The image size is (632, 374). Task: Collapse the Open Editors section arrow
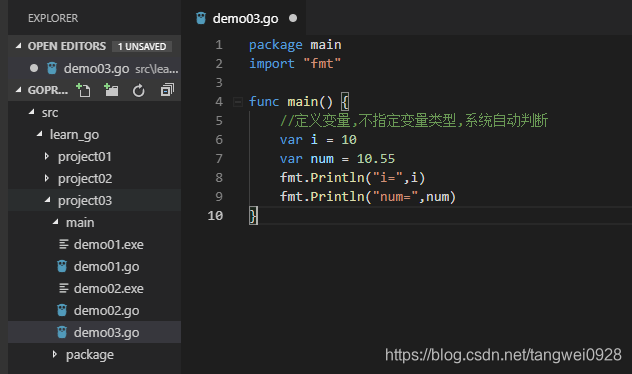pyautogui.click(x=19, y=46)
